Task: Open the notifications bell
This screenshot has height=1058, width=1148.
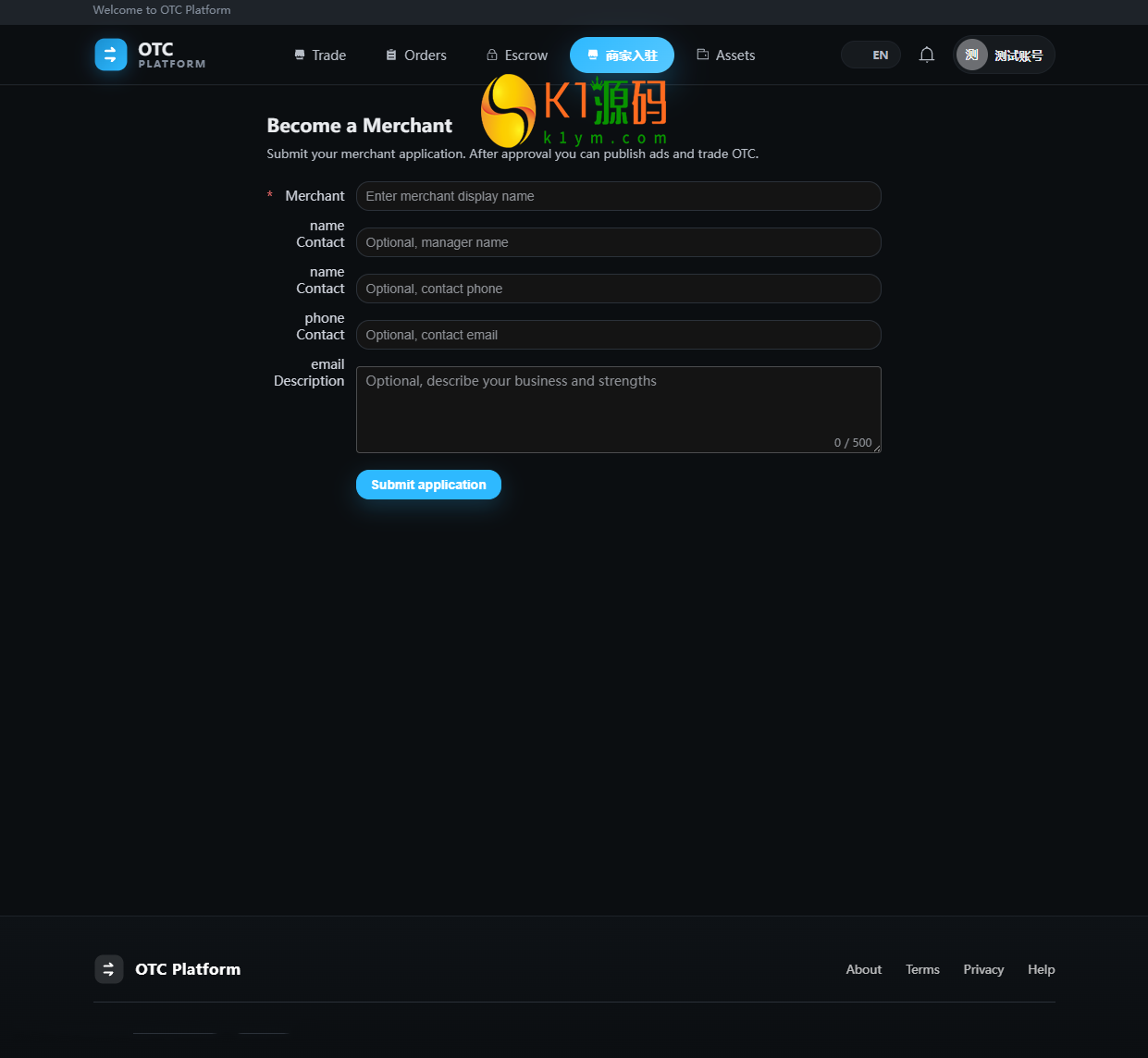Action: 927,55
